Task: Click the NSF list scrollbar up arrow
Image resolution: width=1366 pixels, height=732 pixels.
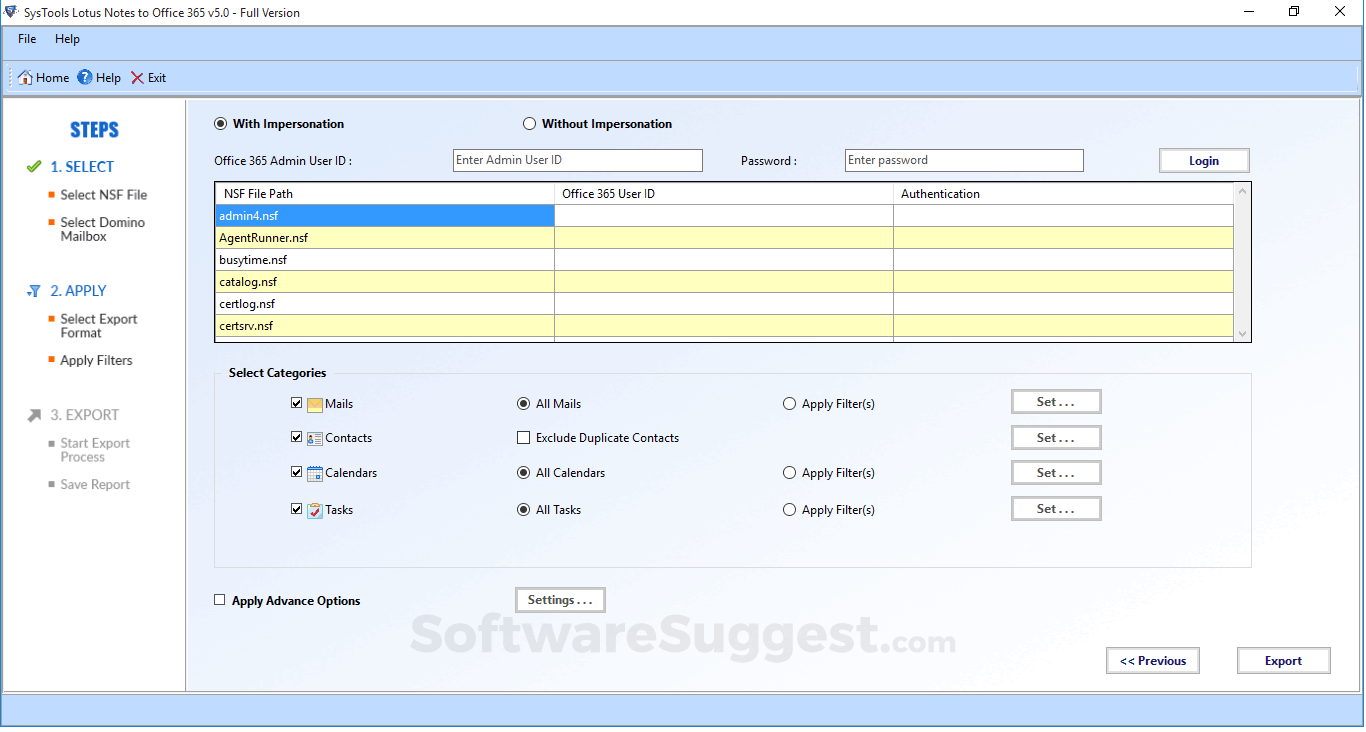Action: pos(1243,191)
